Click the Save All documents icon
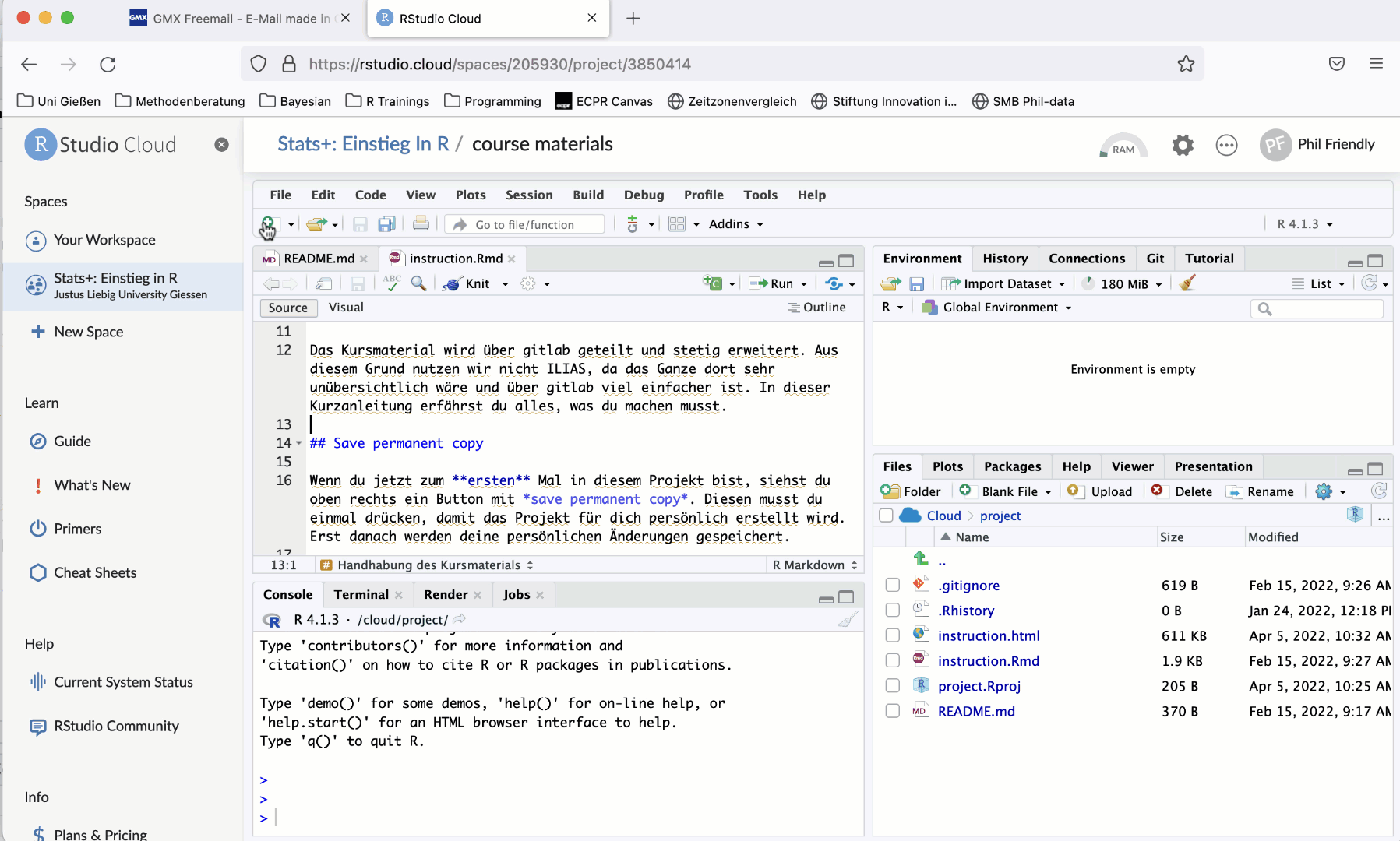1400x841 pixels. [386, 224]
